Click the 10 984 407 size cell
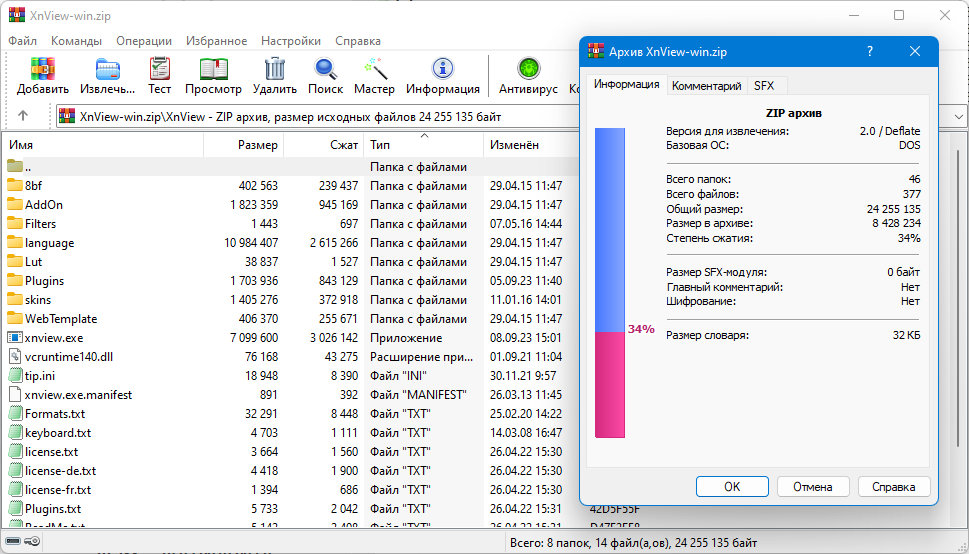Image resolution: width=969 pixels, height=554 pixels. [251, 243]
